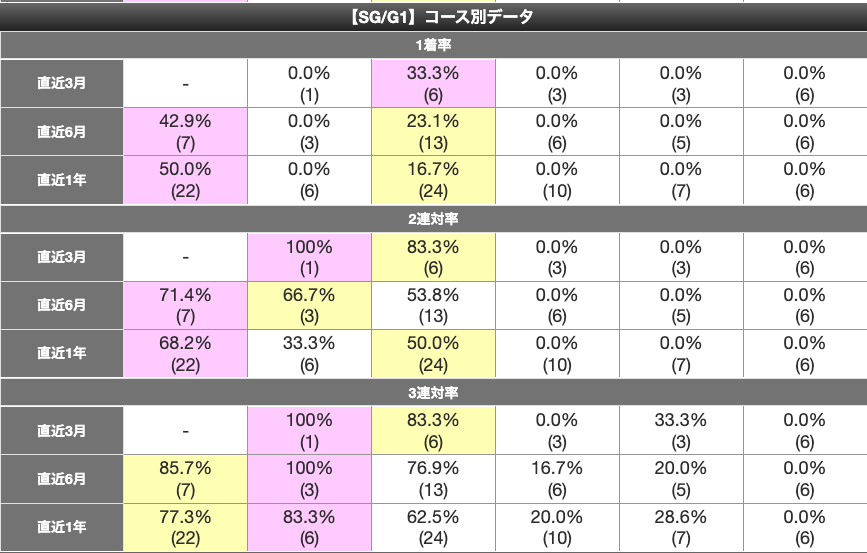The width and height of the screenshot is (867, 553).
Task: Click the pink 68.2% (22) cell
Action: pos(185,354)
